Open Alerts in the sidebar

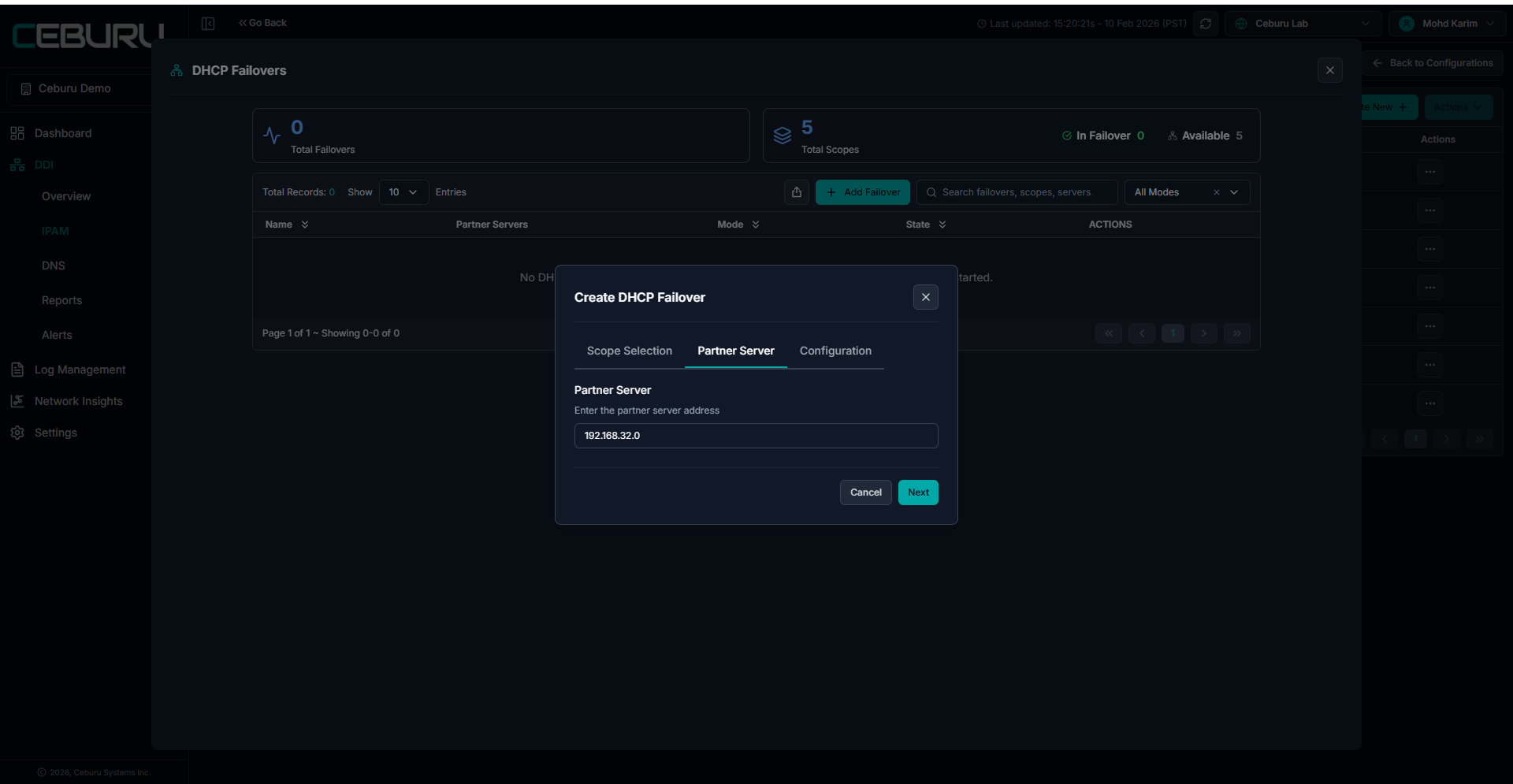(x=57, y=335)
